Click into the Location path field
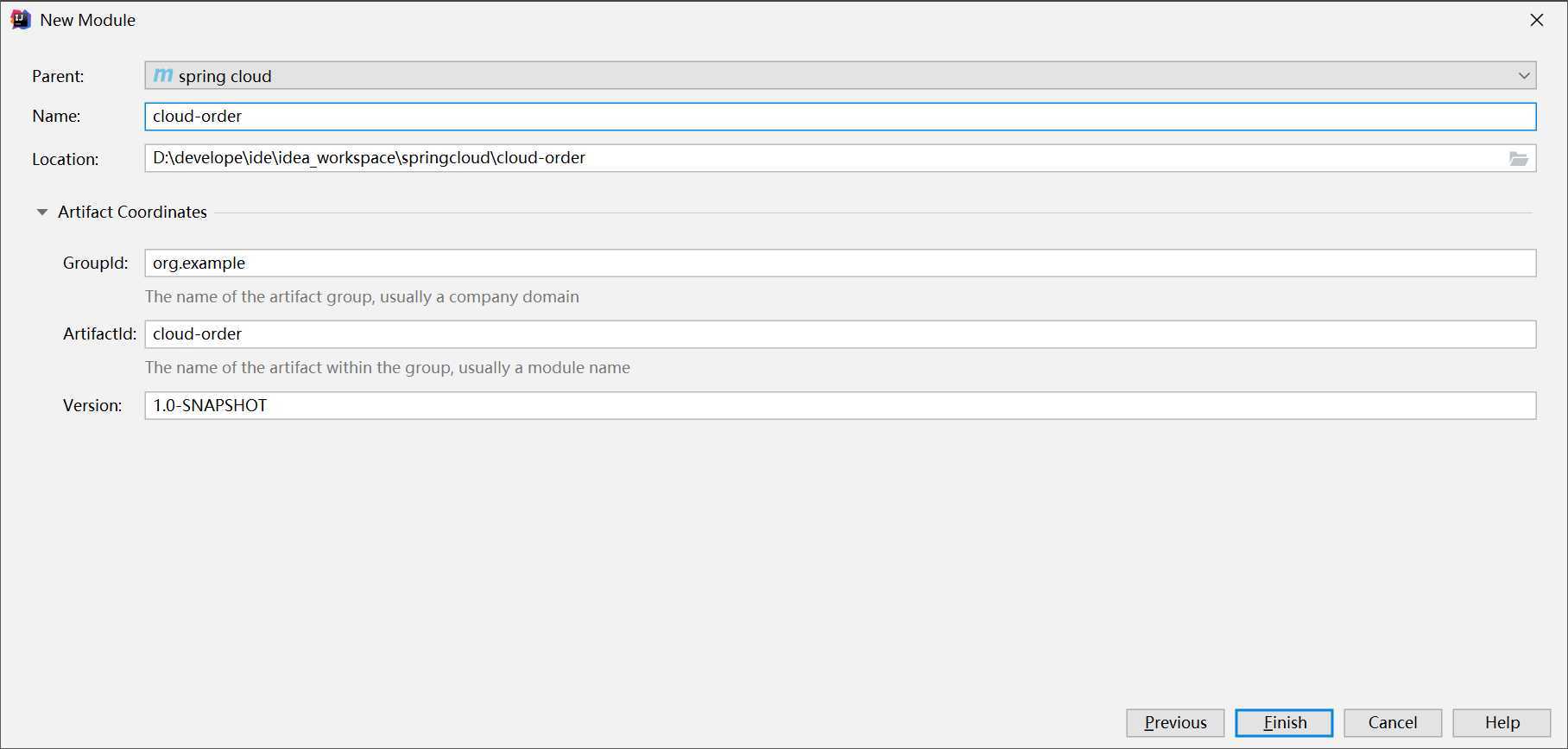The height and width of the screenshot is (749, 1568). (825, 158)
